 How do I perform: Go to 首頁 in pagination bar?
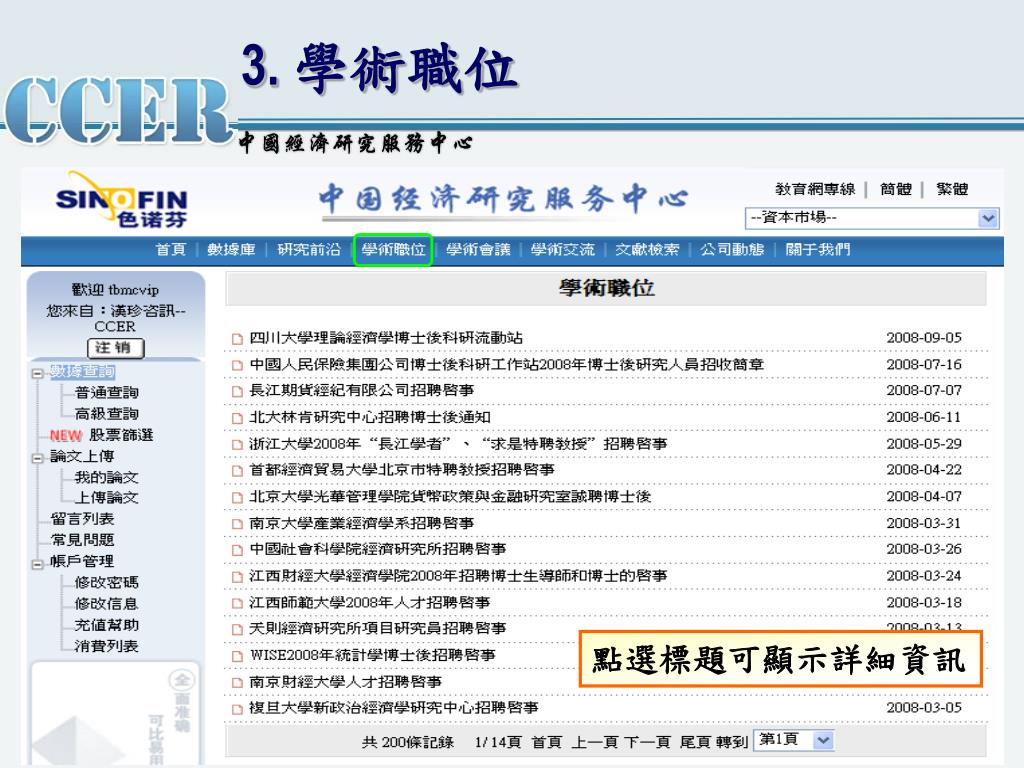pyautogui.click(x=547, y=742)
